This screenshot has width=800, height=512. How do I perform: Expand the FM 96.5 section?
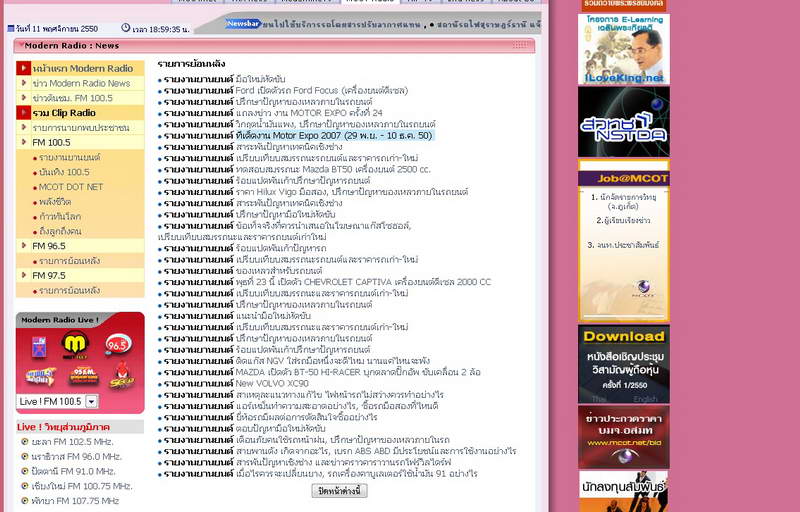tap(49, 246)
